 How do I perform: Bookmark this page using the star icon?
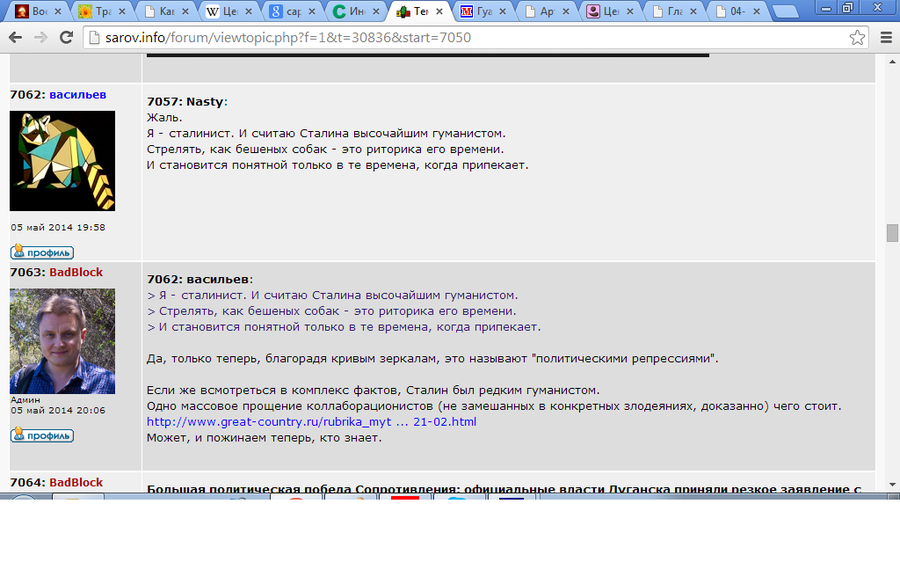[857, 38]
